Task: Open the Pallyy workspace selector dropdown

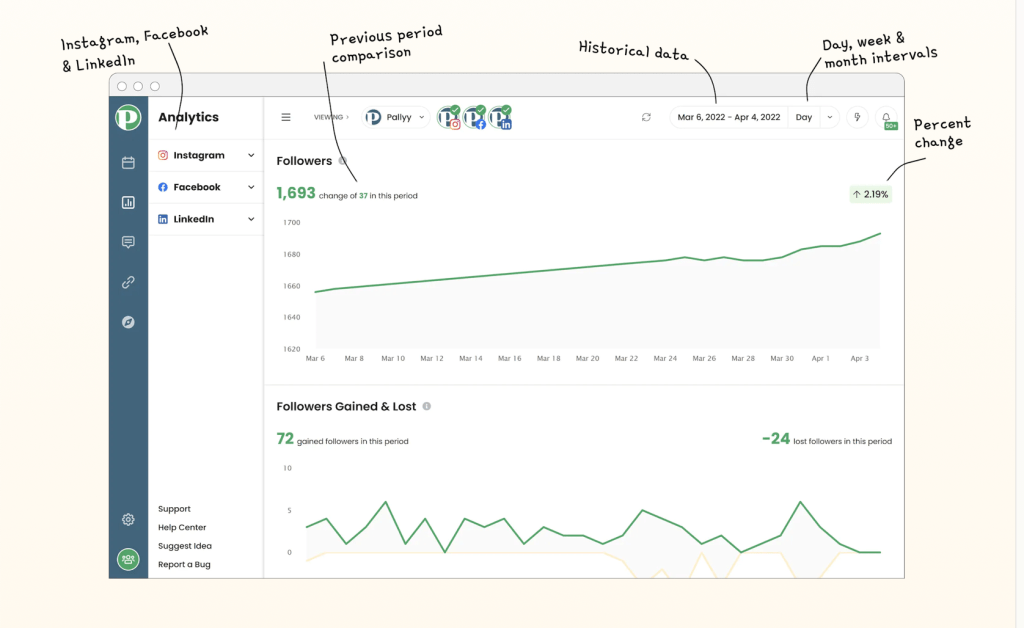Action: pyautogui.click(x=396, y=117)
